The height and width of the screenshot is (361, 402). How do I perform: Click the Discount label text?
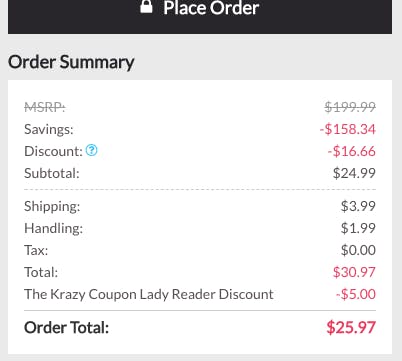(x=53, y=151)
